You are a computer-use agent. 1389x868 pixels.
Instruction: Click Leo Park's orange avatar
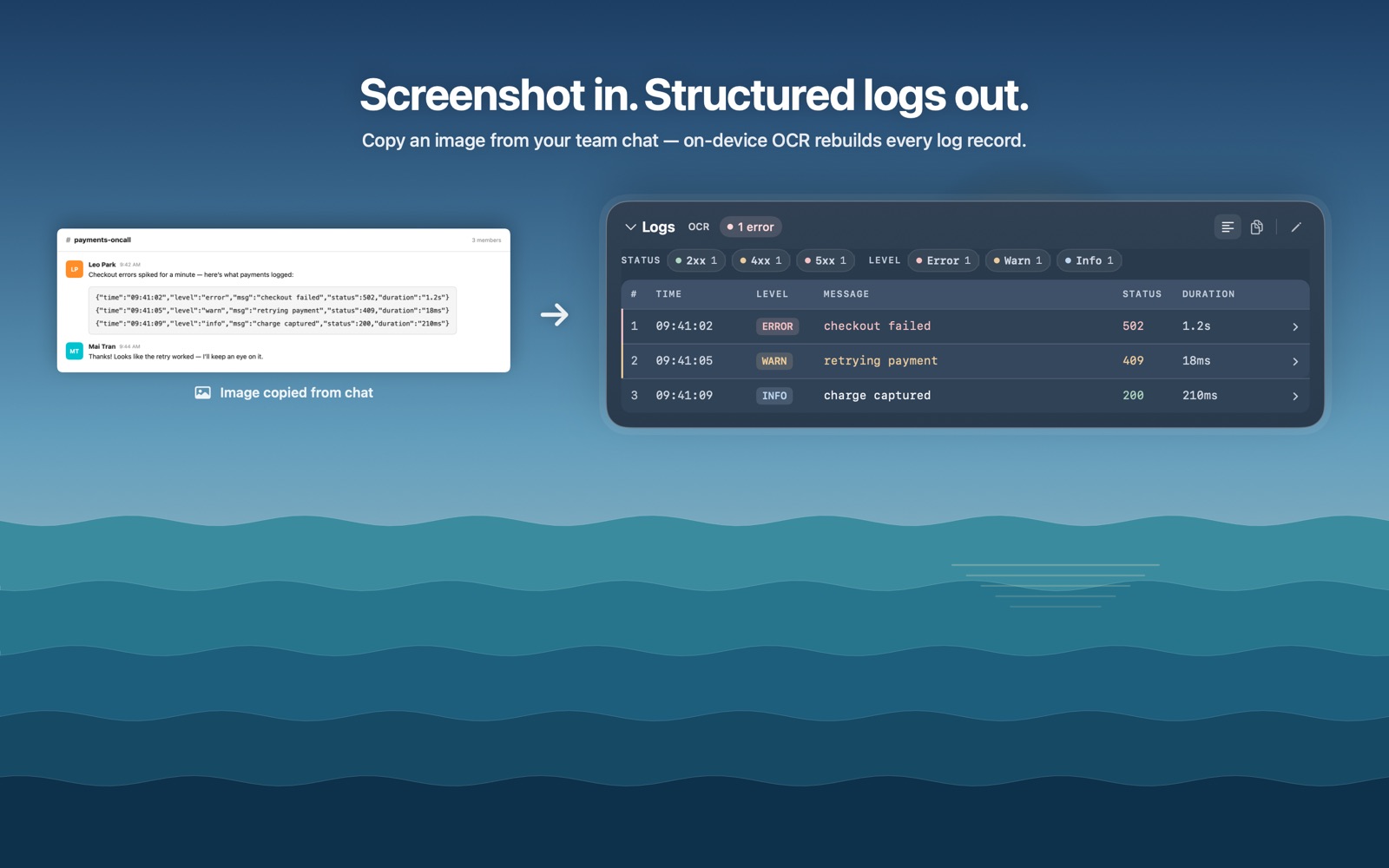(x=75, y=269)
